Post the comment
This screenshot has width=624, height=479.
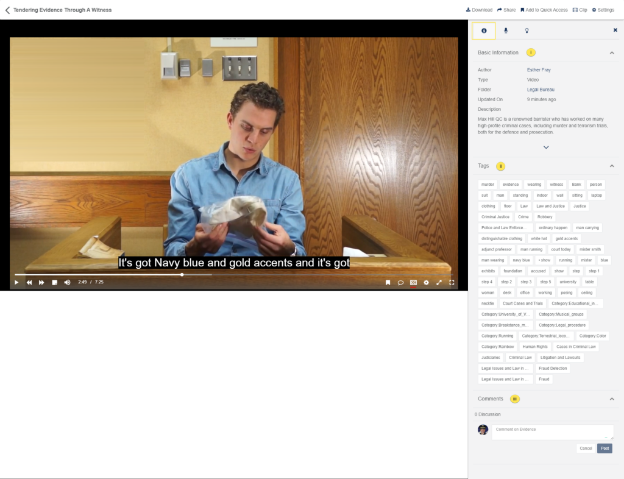click(x=605, y=448)
